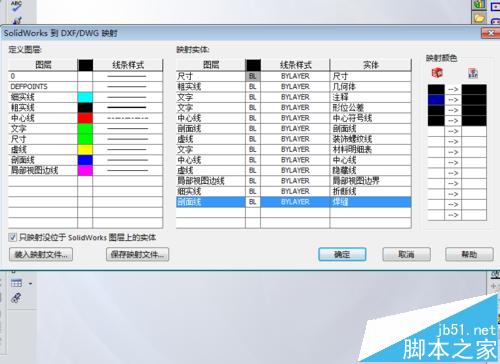Toggle only map entities not on SolidWorks layers
500x364 pixels.
(12, 237)
